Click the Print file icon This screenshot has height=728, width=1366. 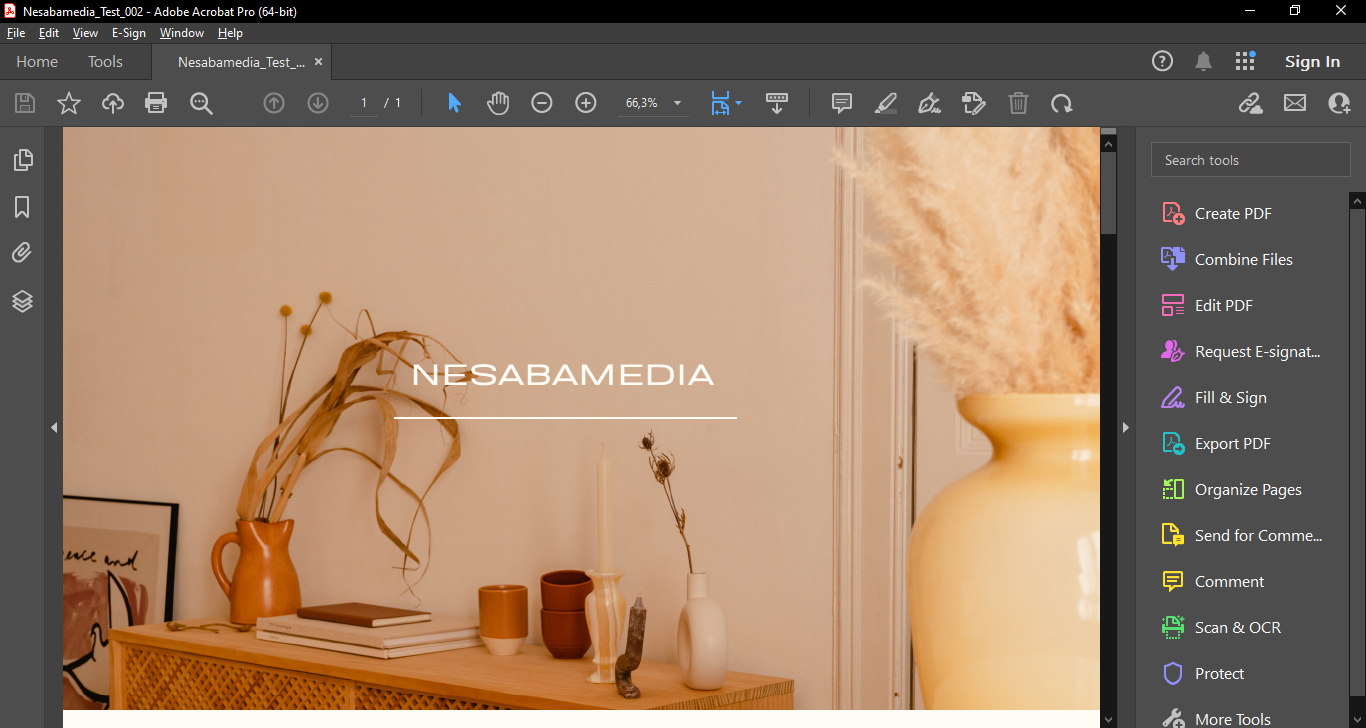(x=156, y=103)
